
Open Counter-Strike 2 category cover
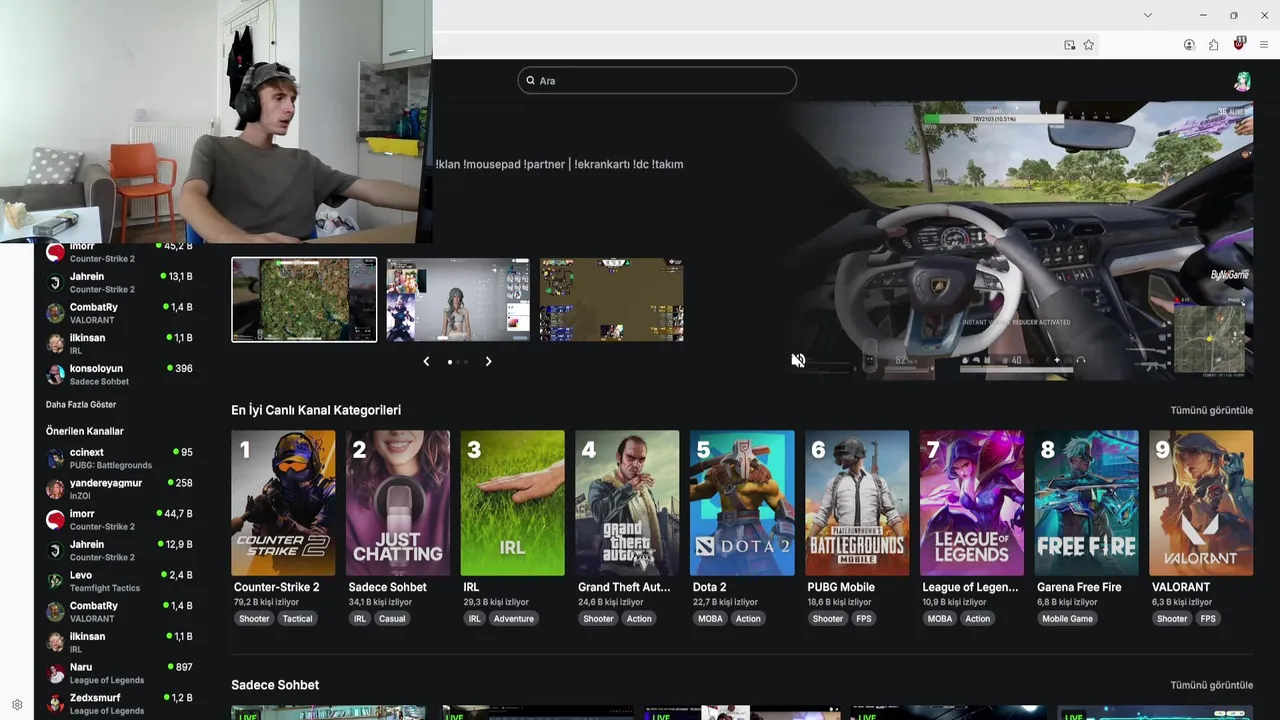(283, 503)
